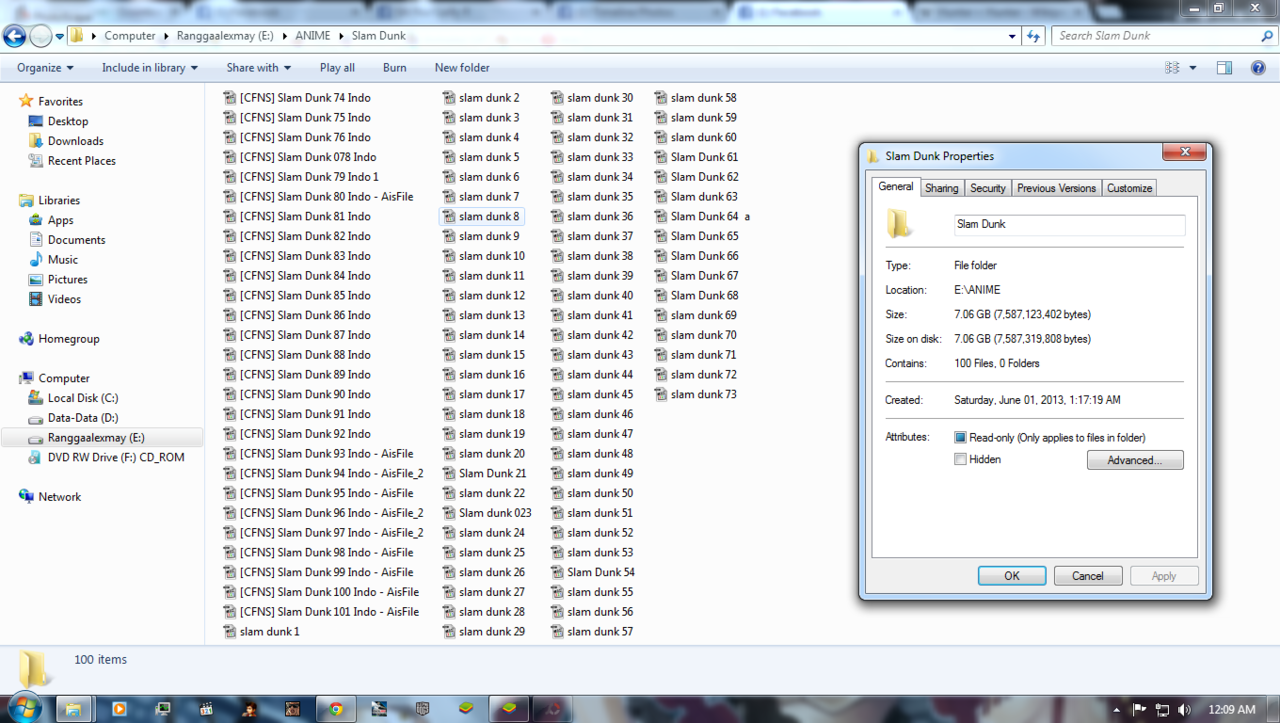Click Cancel in Slam Dunk Properties
1280x723 pixels.
click(1088, 576)
